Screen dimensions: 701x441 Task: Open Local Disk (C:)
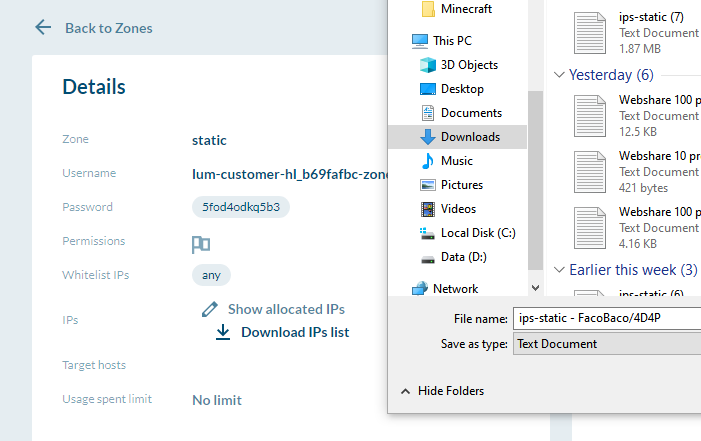click(x=478, y=233)
